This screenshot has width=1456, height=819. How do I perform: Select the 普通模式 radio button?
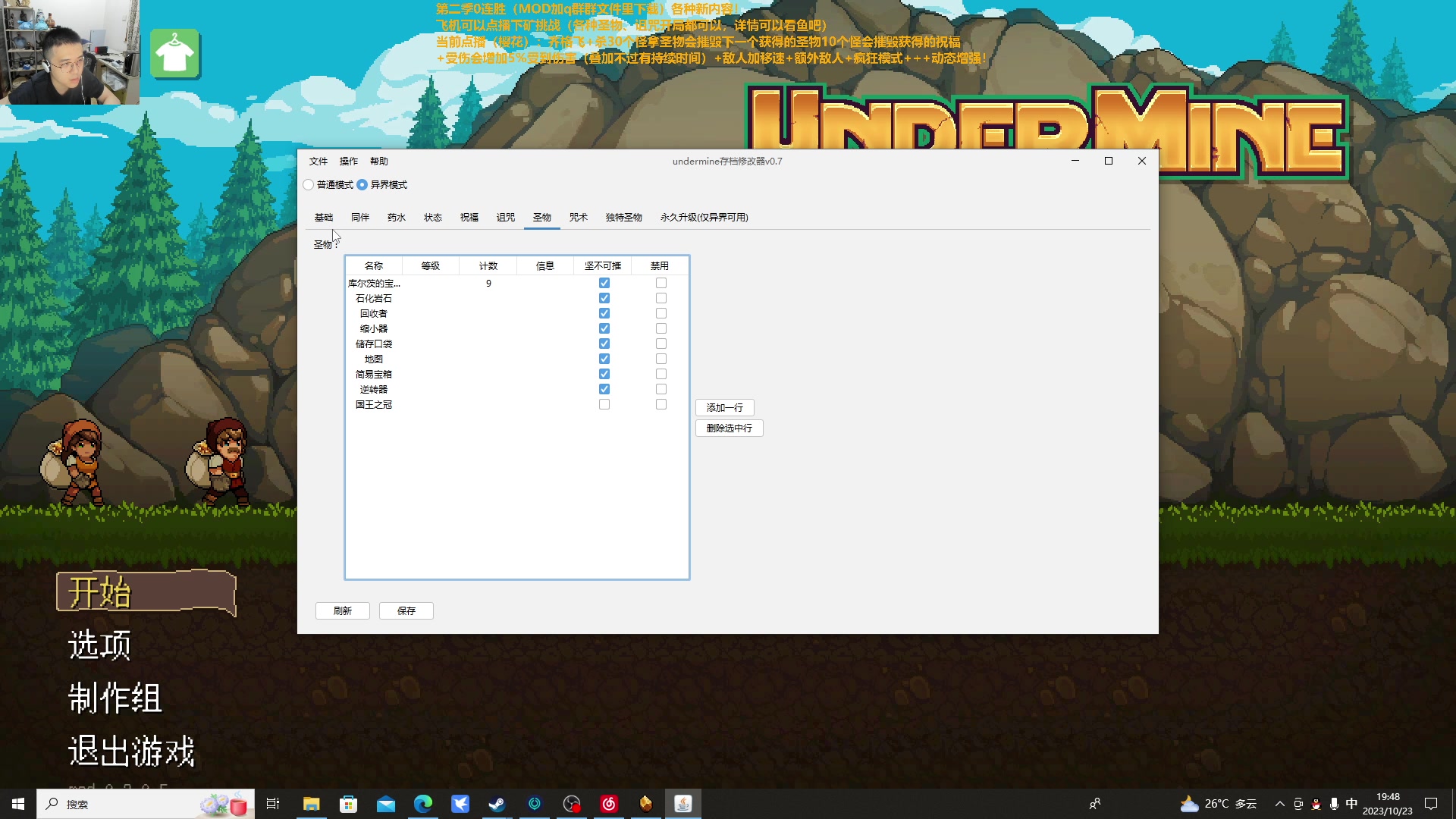309,185
